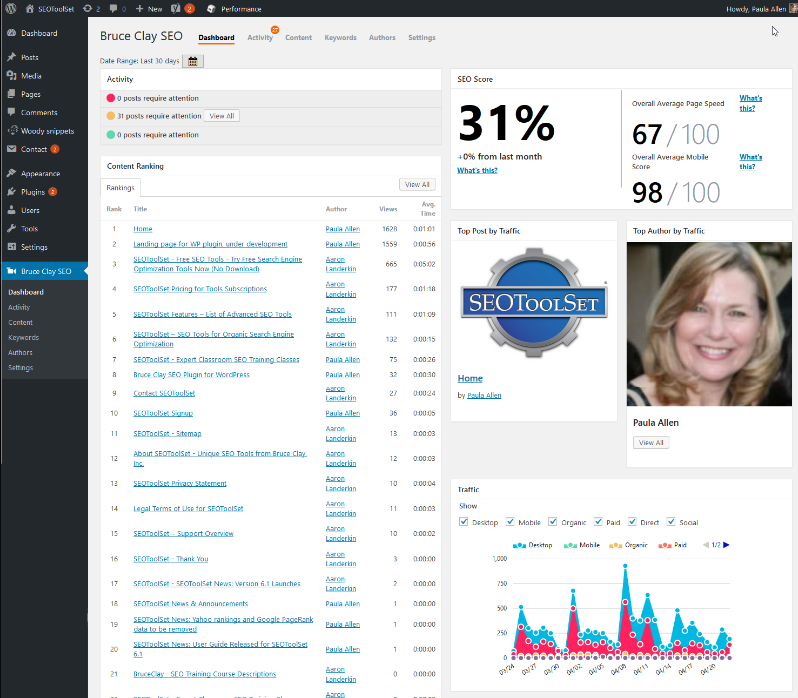Open What's this for Page Speed

click(x=750, y=103)
